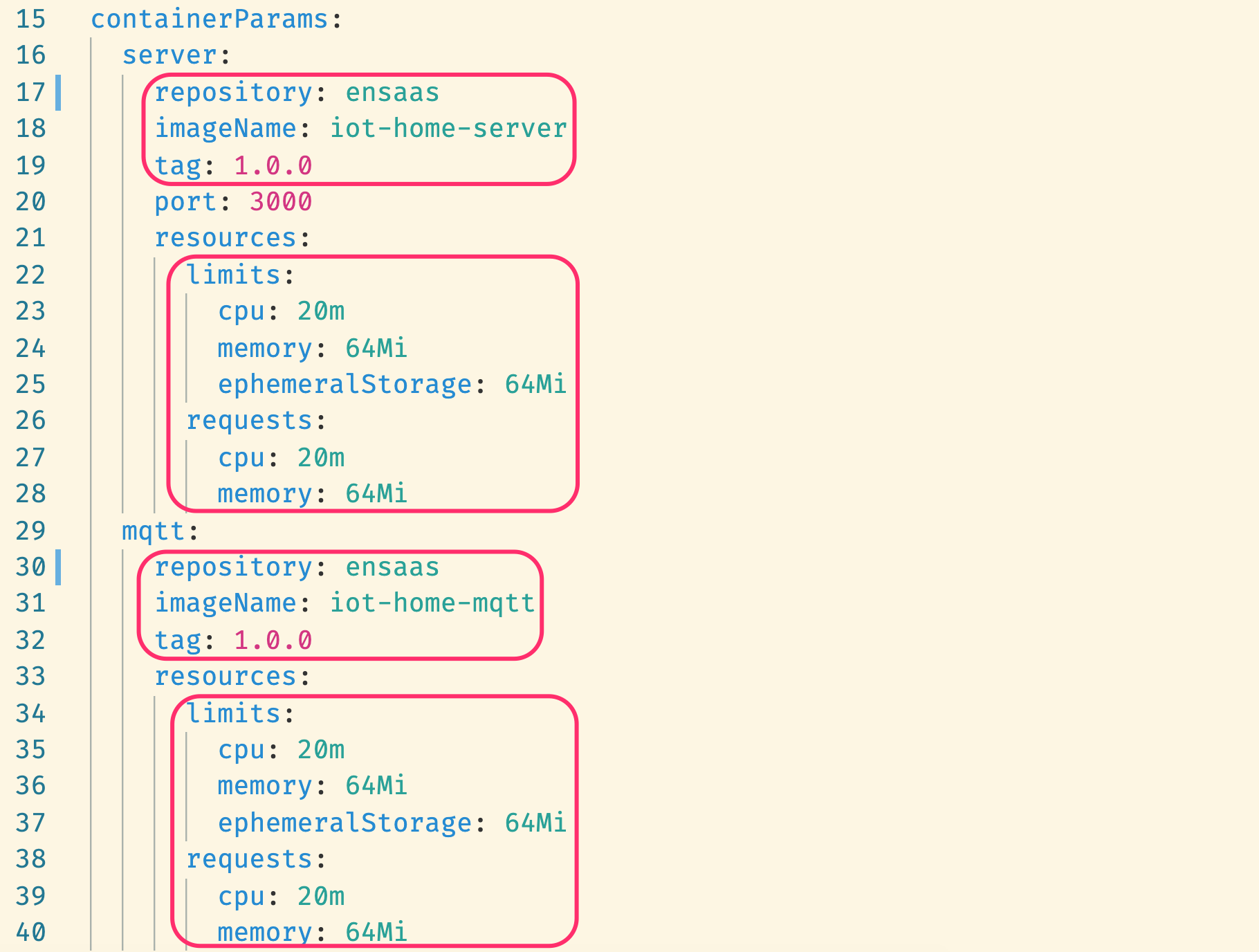Click tag key on line 32
Viewport: 1259px width, 952px height.
click(x=178, y=641)
